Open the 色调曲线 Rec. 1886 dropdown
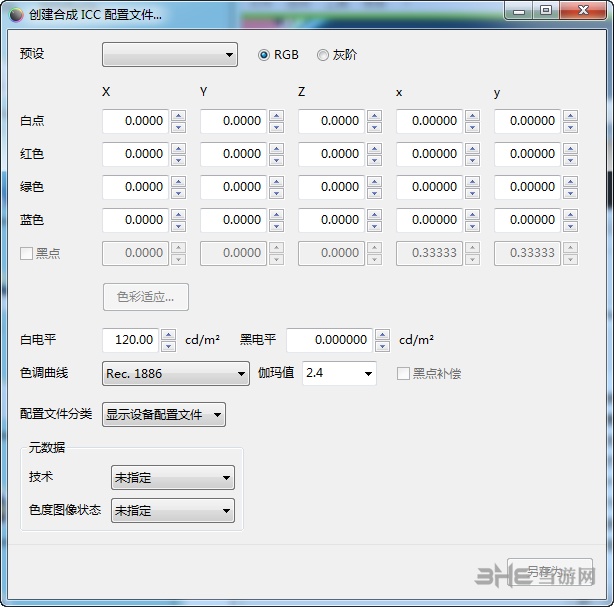The width and height of the screenshot is (614, 607). [x=176, y=374]
